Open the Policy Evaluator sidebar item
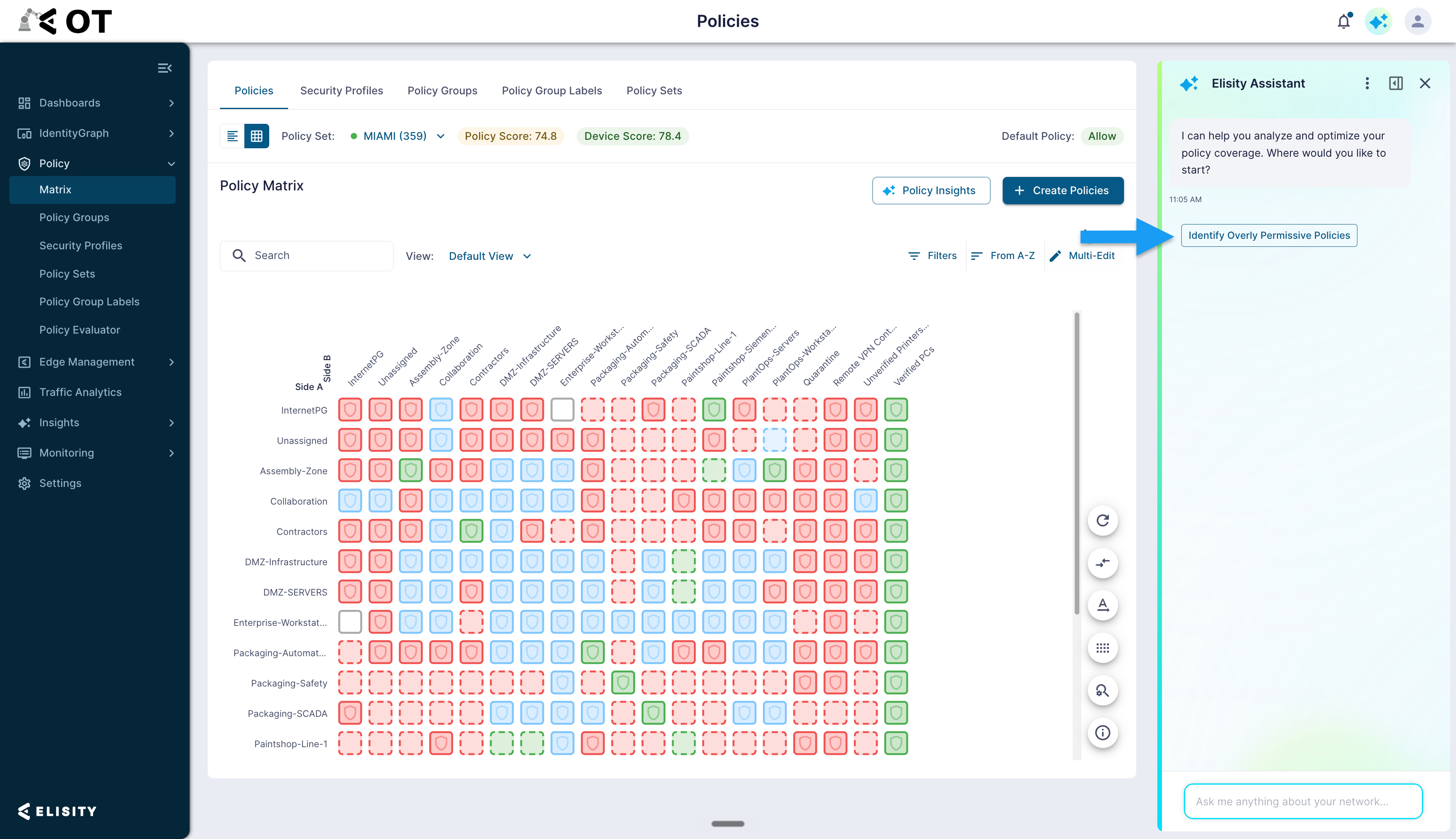The image size is (1456, 839). coord(80,330)
